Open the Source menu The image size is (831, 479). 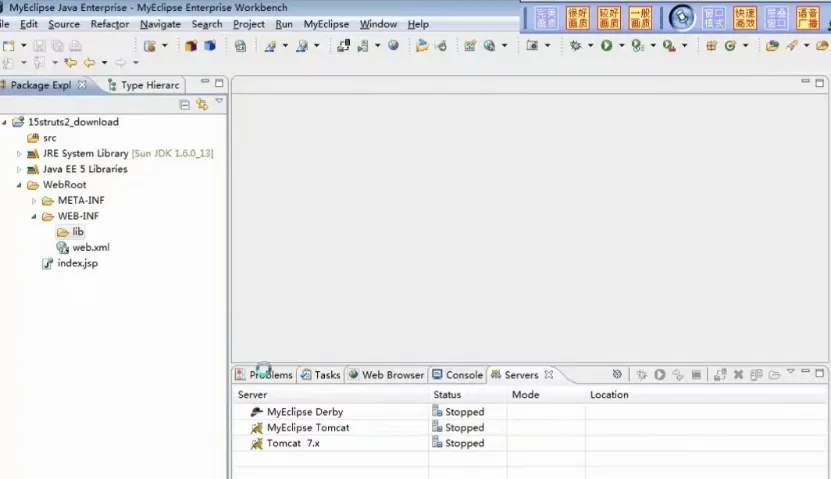pyautogui.click(x=64, y=24)
